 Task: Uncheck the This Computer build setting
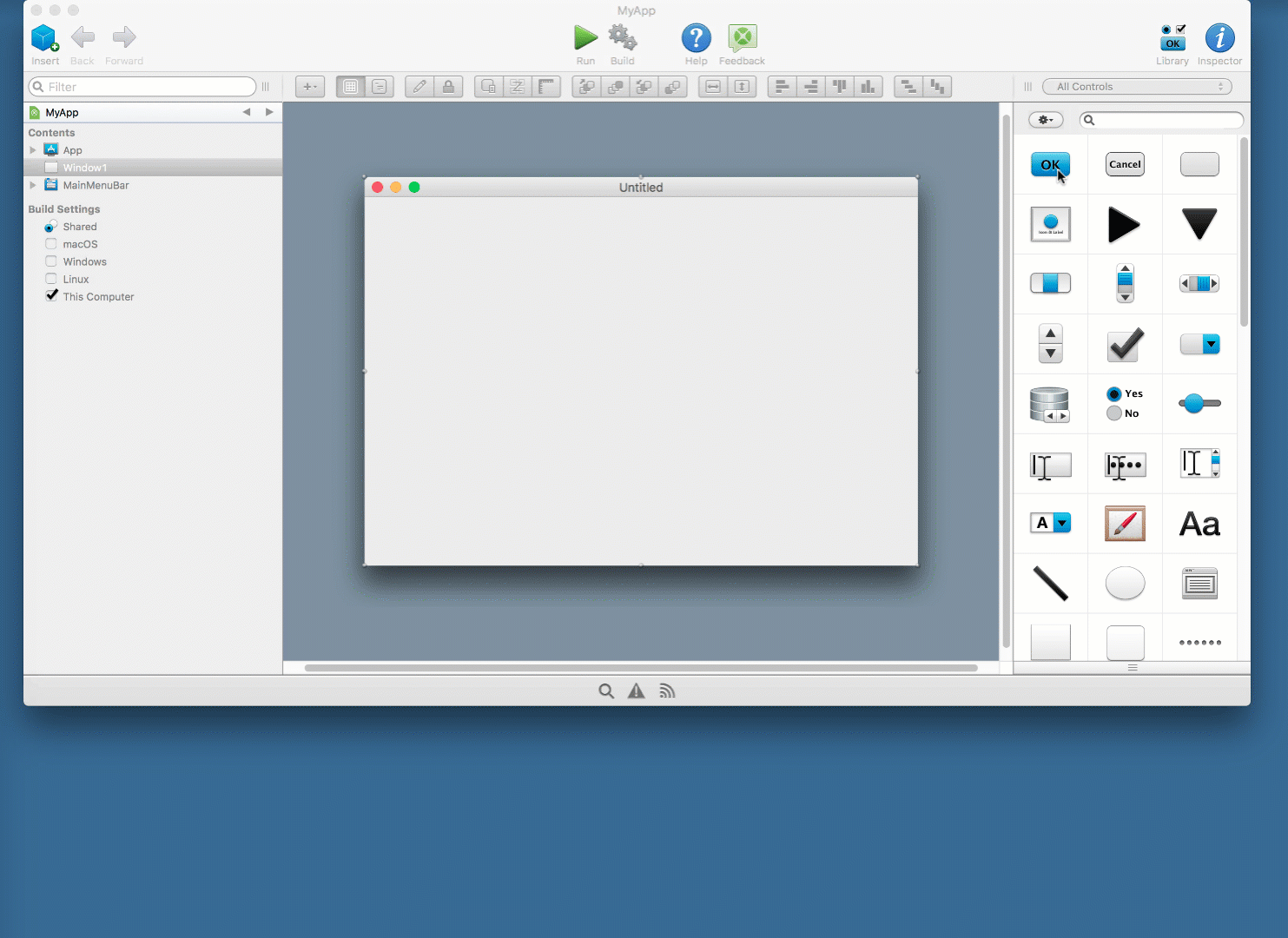pos(50,295)
